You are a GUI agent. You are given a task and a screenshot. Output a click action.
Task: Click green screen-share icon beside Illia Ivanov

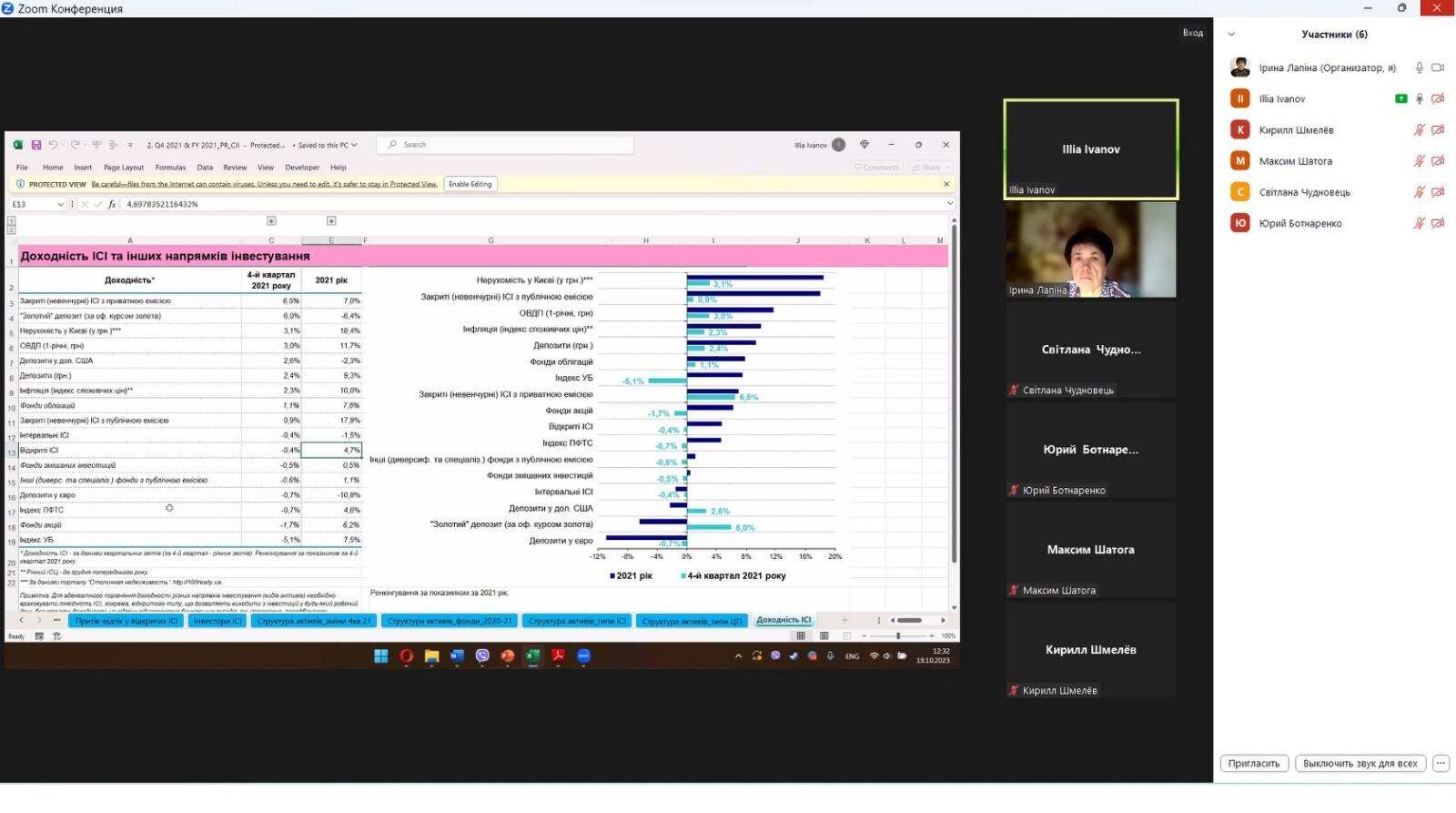pyautogui.click(x=1400, y=98)
